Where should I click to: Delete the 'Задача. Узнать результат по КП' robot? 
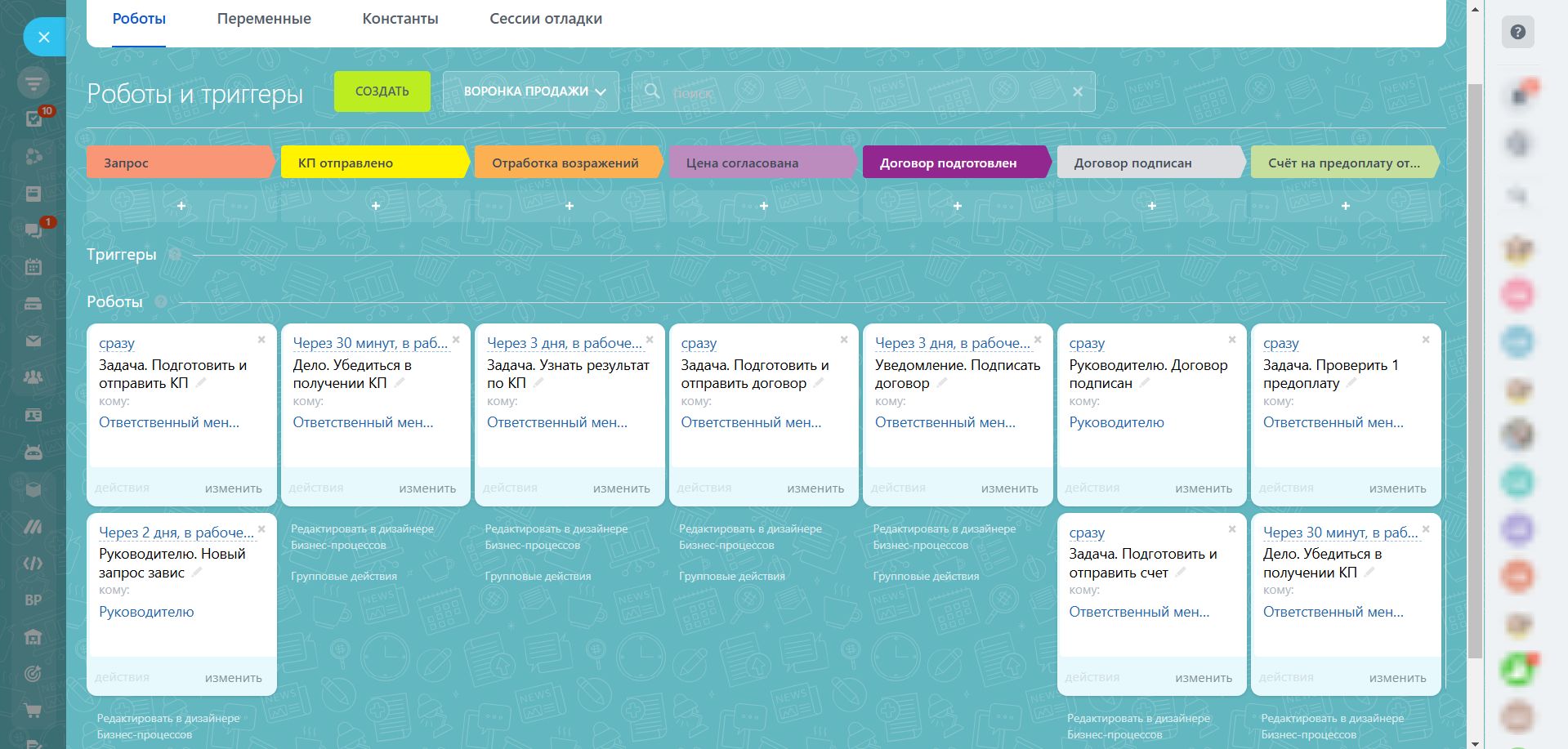pos(650,340)
